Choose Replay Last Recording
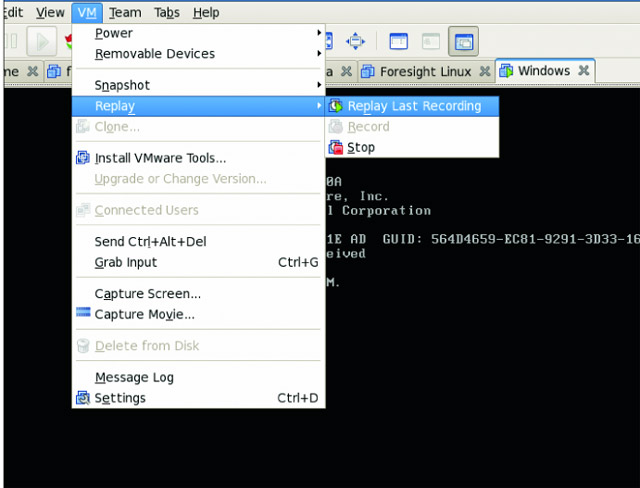This screenshot has width=640, height=488. [412, 106]
